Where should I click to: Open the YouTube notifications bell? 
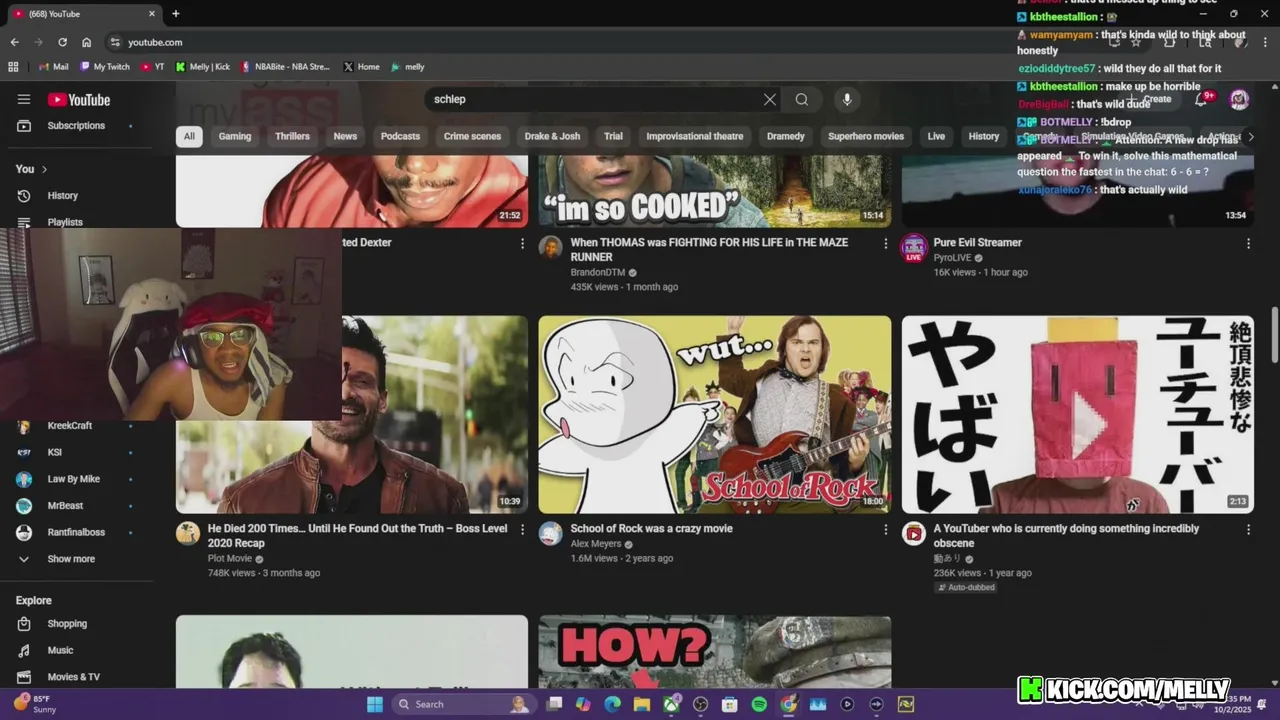(x=1201, y=99)
